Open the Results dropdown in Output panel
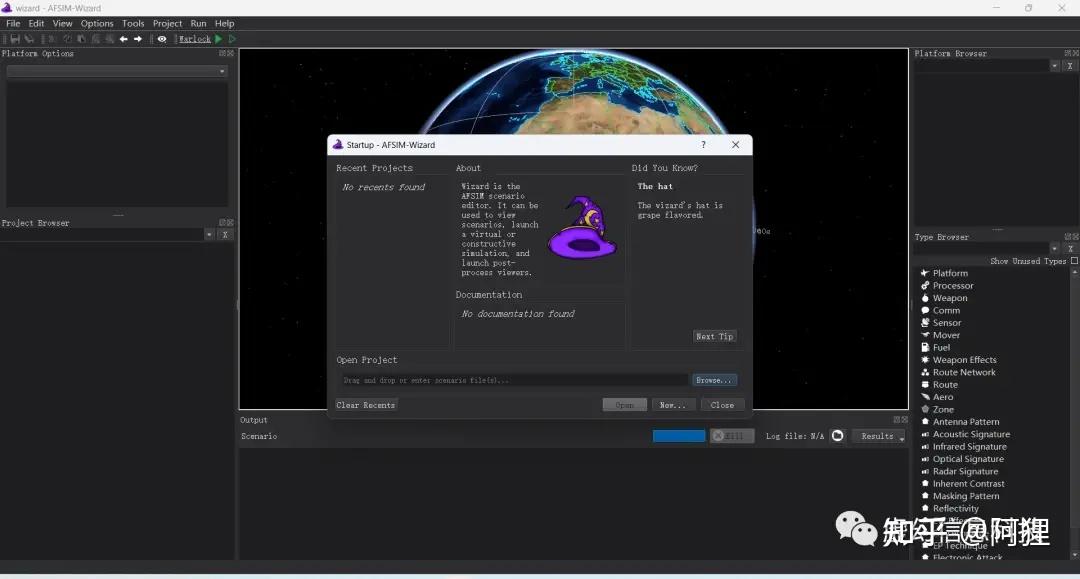The width and height of the screenshot is (1080, 579). 878,436
